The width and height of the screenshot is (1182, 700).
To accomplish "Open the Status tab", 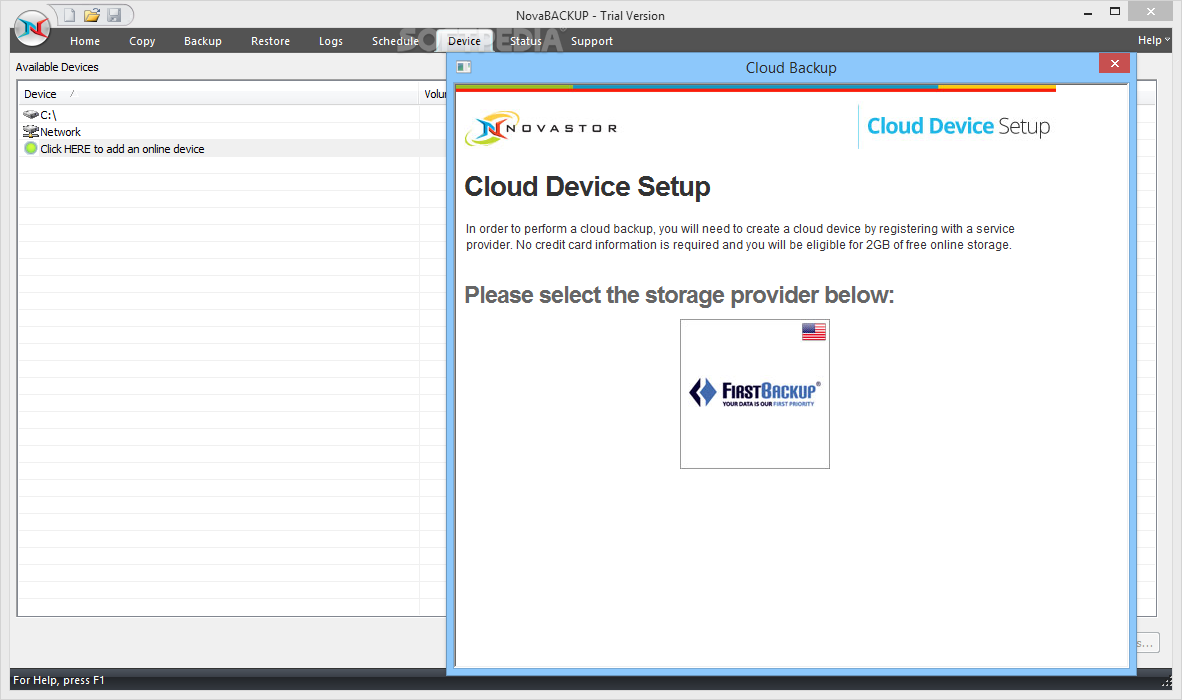I will click(525, 41).
